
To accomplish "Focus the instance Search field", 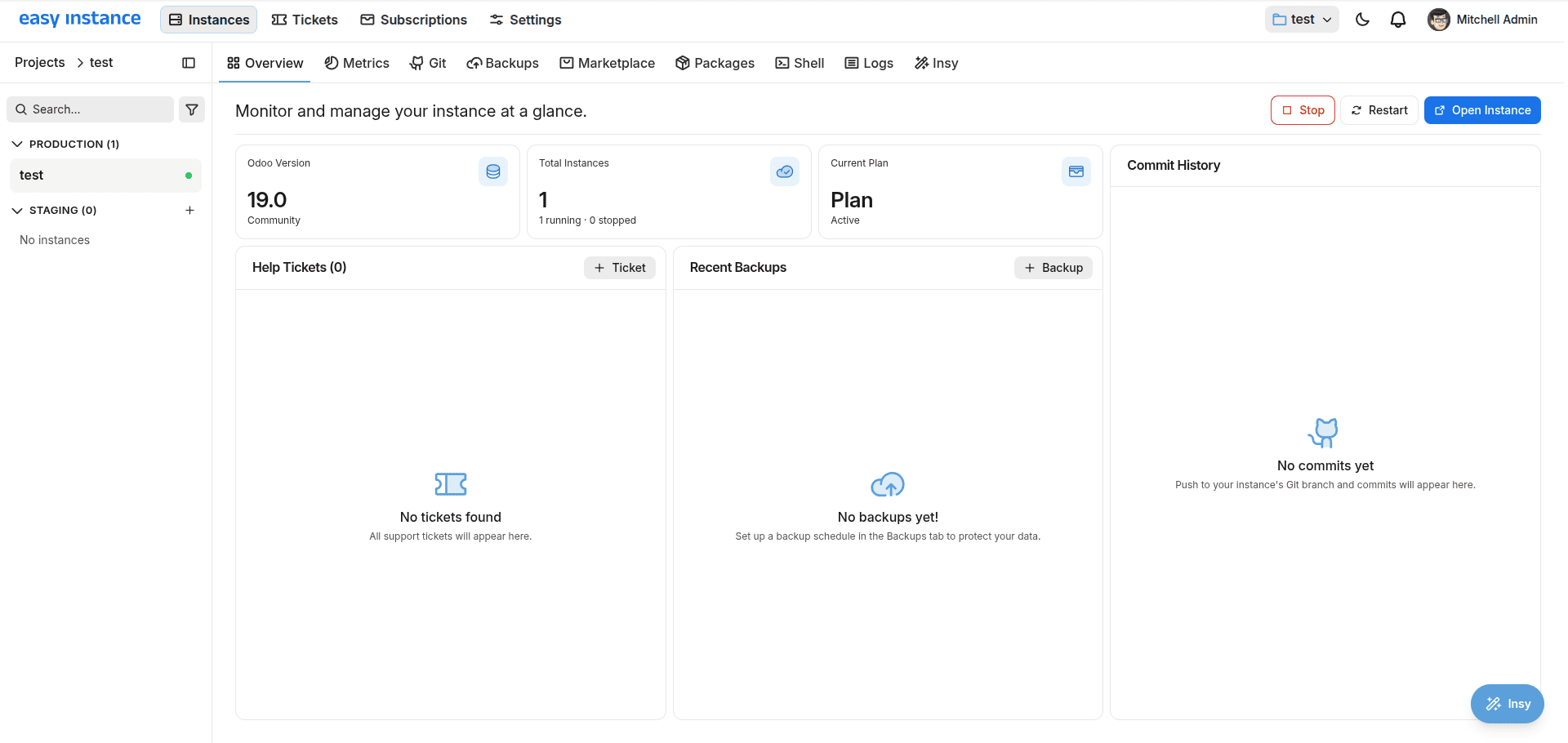I will coord(91,109).
